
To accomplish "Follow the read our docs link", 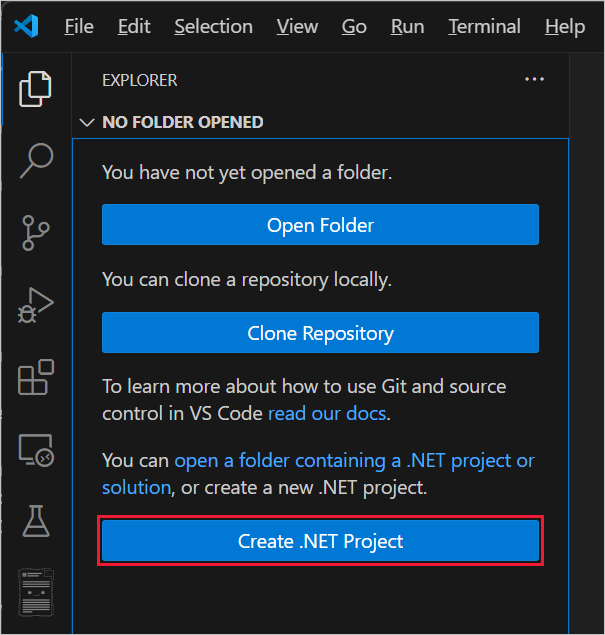I will (x=327, y=412).
